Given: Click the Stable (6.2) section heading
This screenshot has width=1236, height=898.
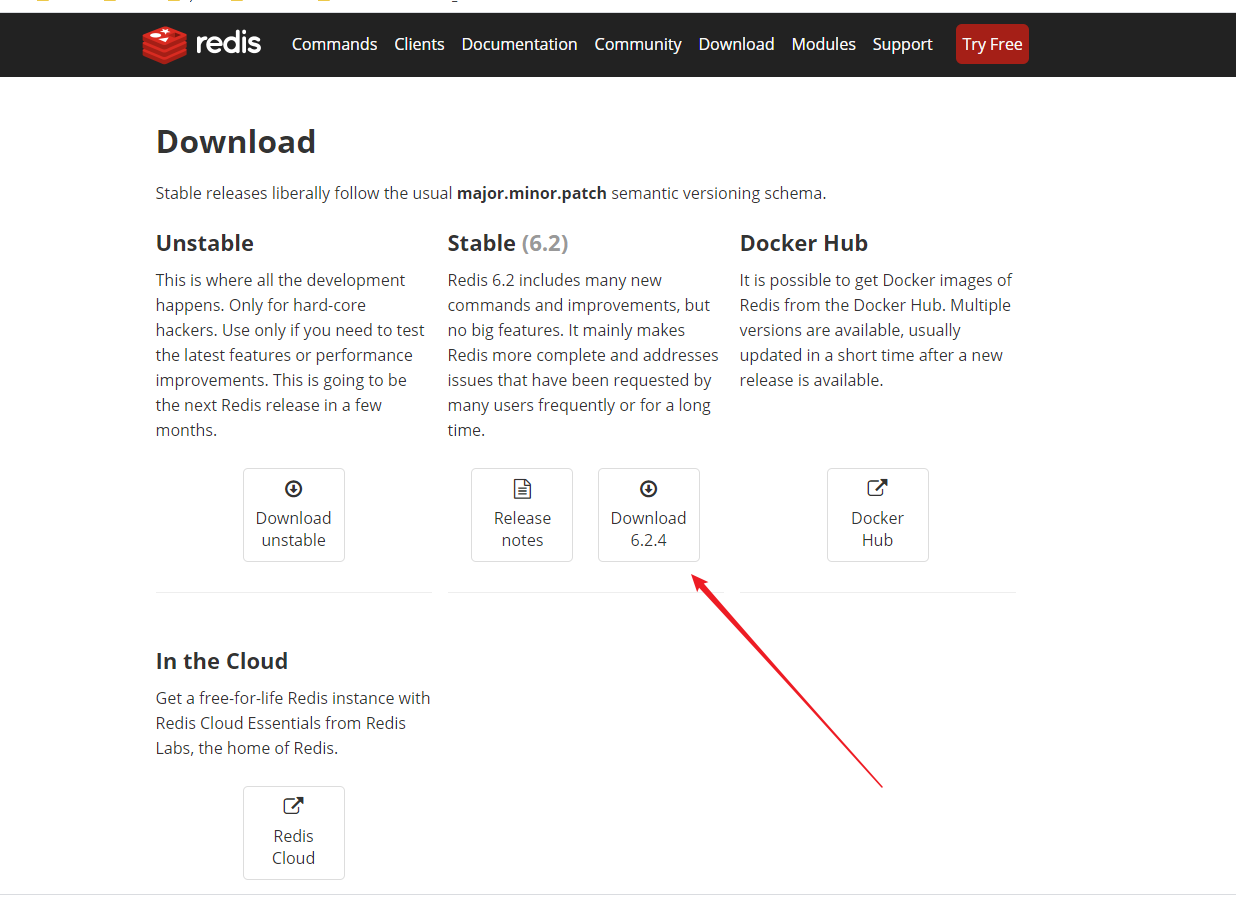Looking at the screenshot, I should pyautogui.click(x=508, y=243).
